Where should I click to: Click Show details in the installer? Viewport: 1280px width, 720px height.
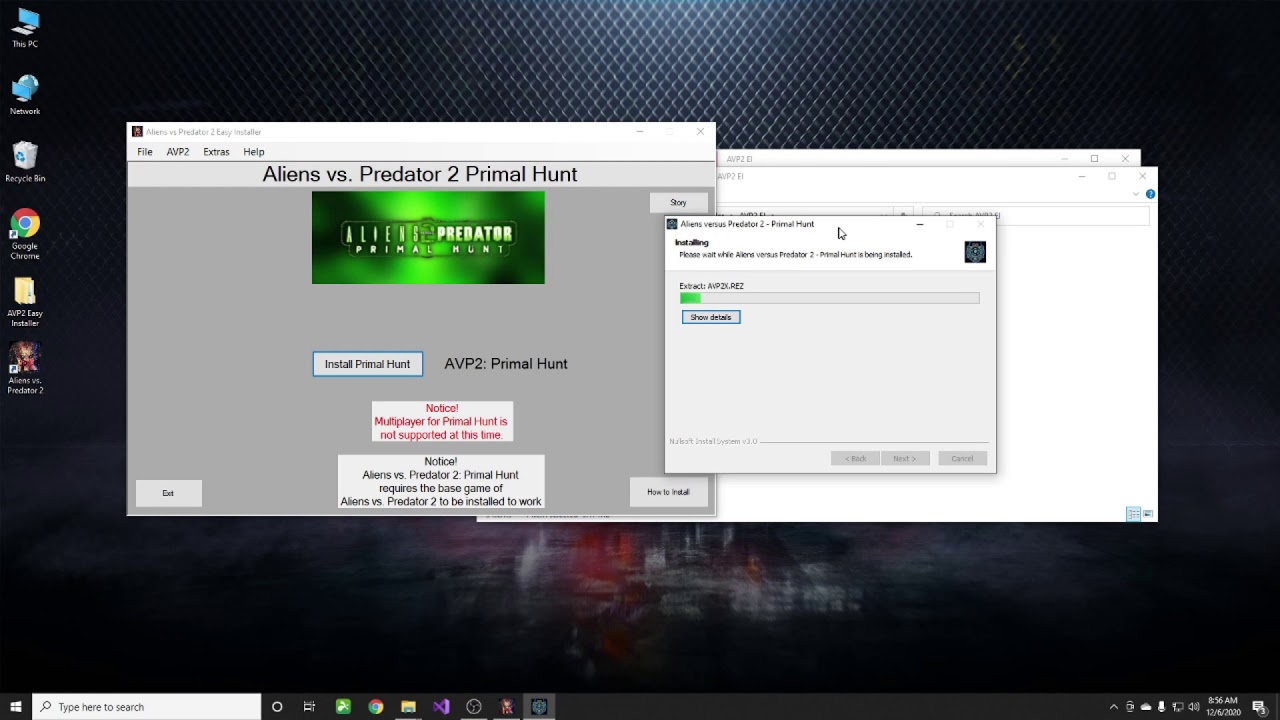(x=711, y=317)
